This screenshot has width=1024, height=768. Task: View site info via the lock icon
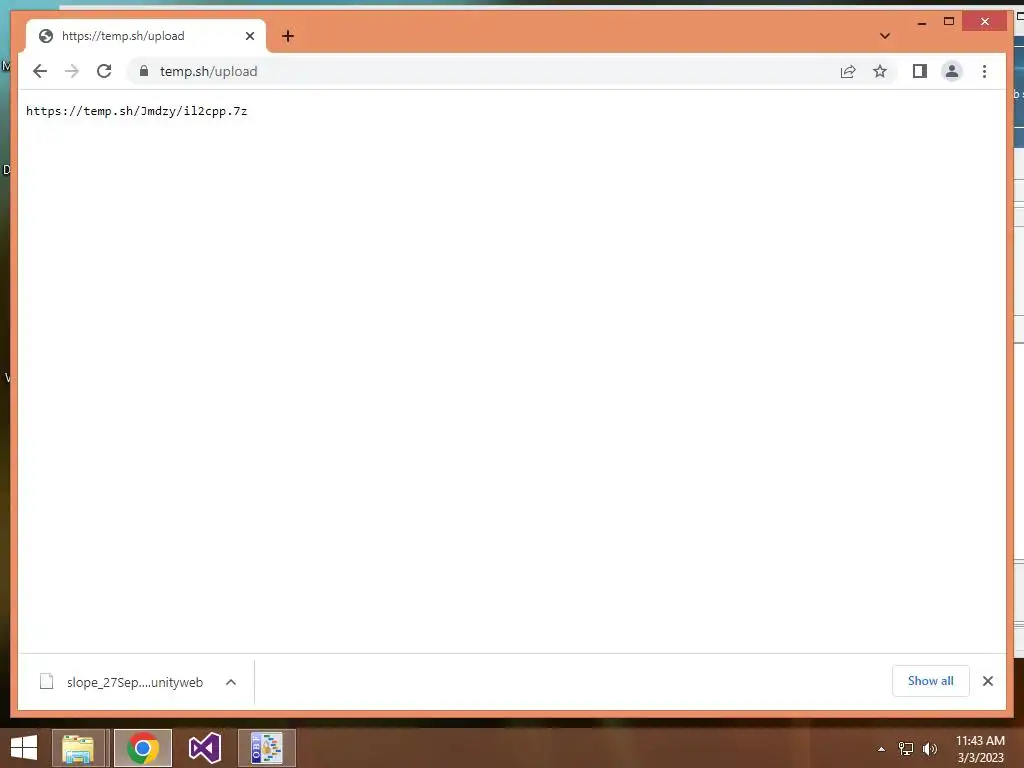(144, 71)
